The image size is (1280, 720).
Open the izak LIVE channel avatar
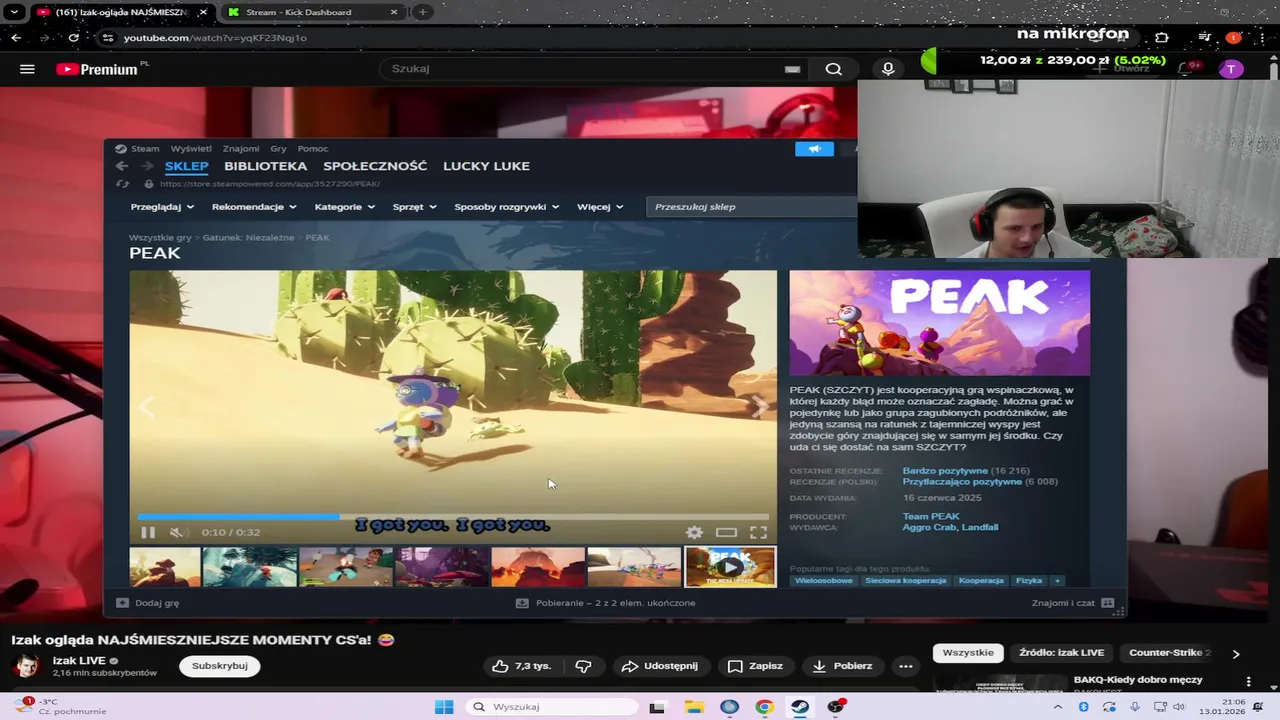click(x=27, y=666)
